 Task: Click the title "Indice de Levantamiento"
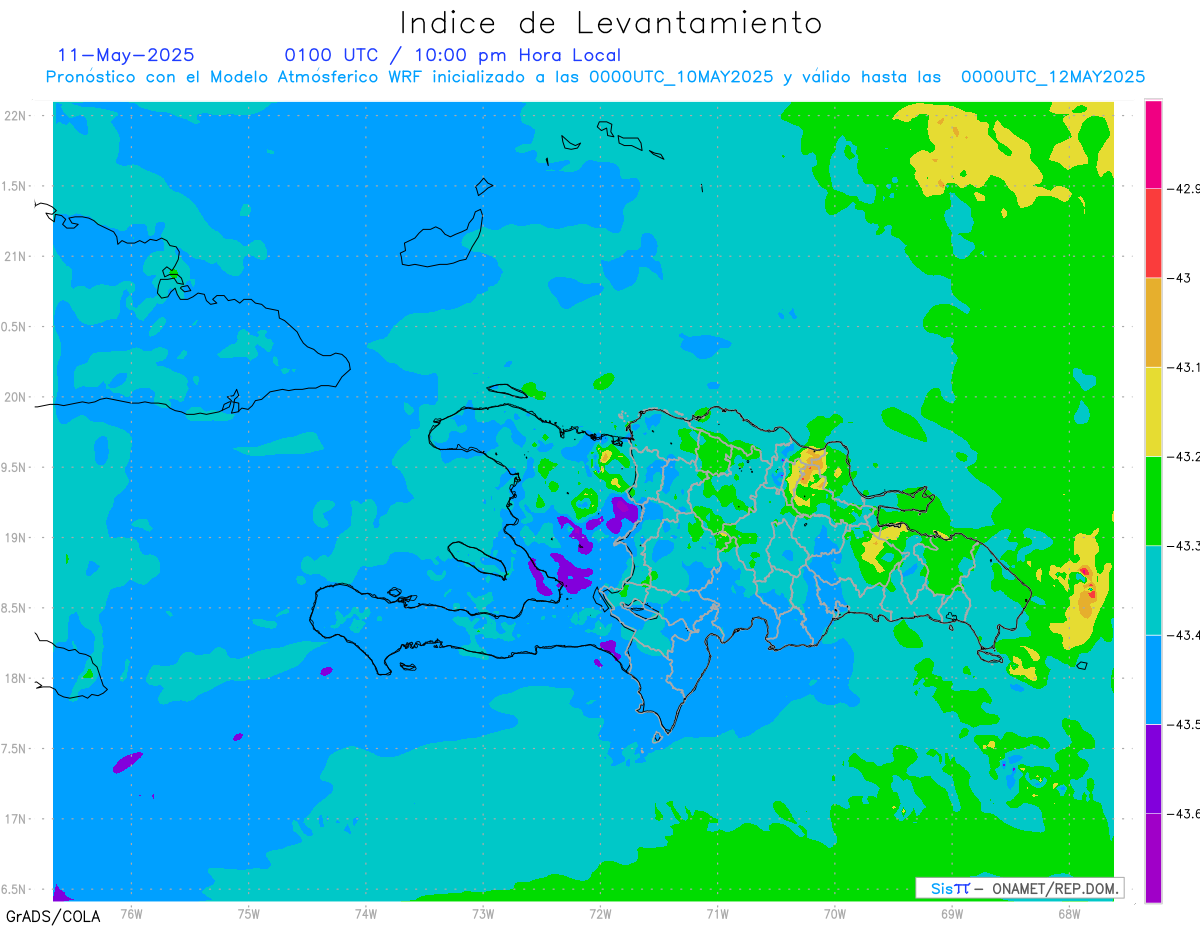[x=611, y=23]
